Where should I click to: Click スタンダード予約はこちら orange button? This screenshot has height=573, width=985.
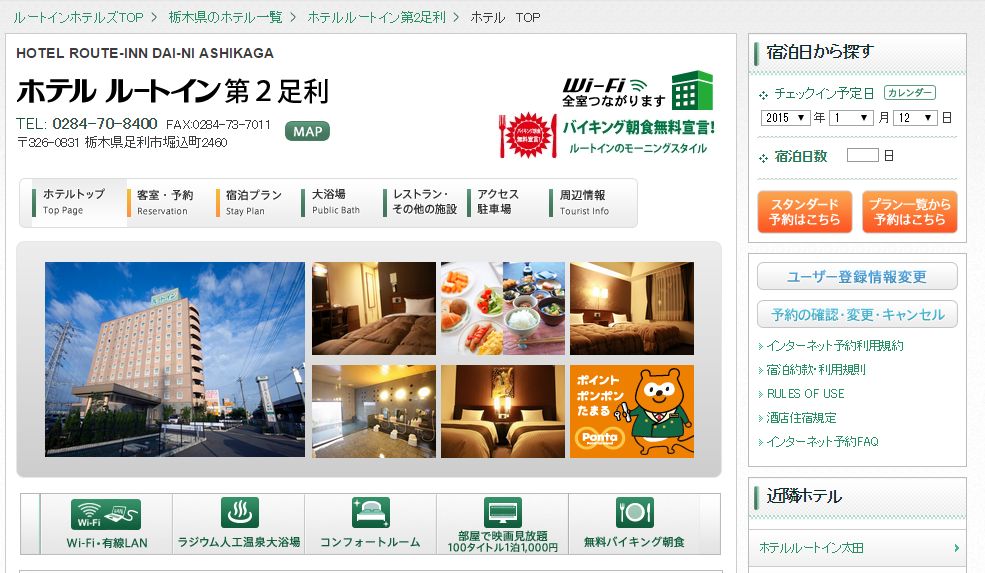(805, 212)
